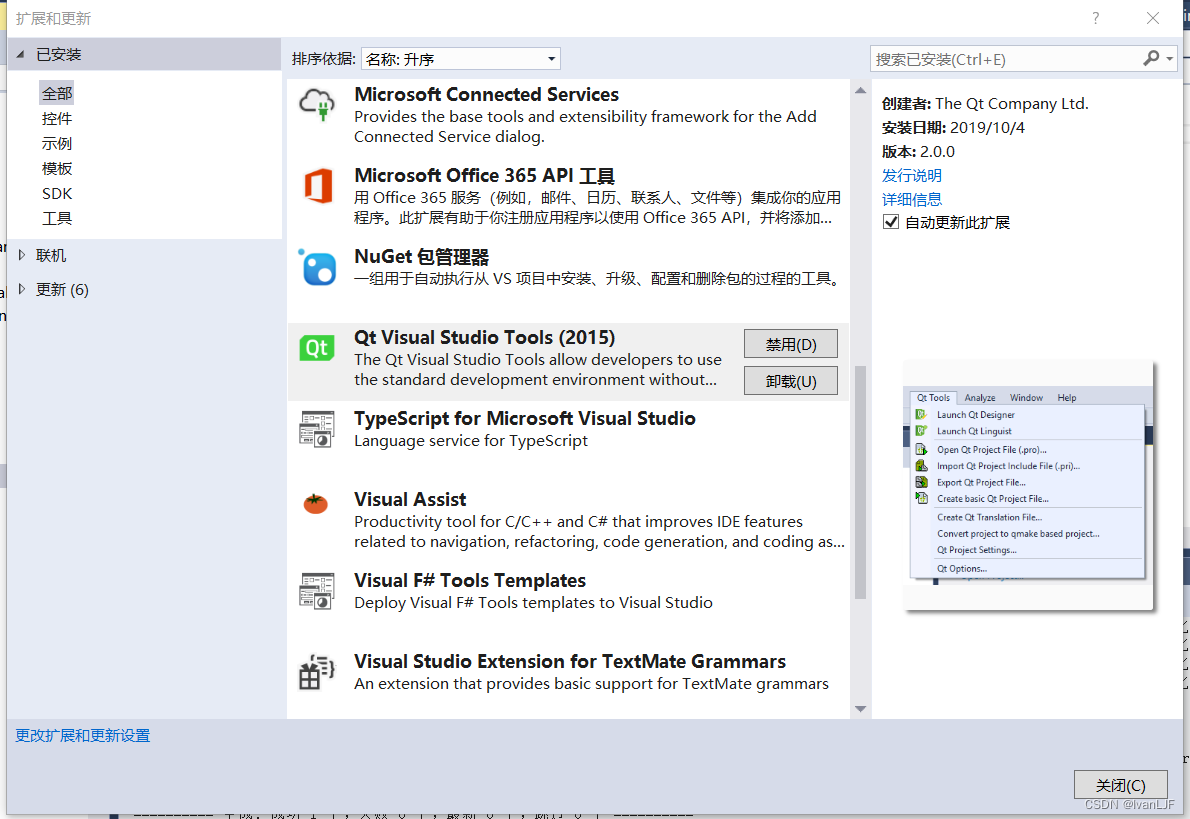The image size is (1190, 819).
Task: Select 控件 category
Action: tap(57, 118)
